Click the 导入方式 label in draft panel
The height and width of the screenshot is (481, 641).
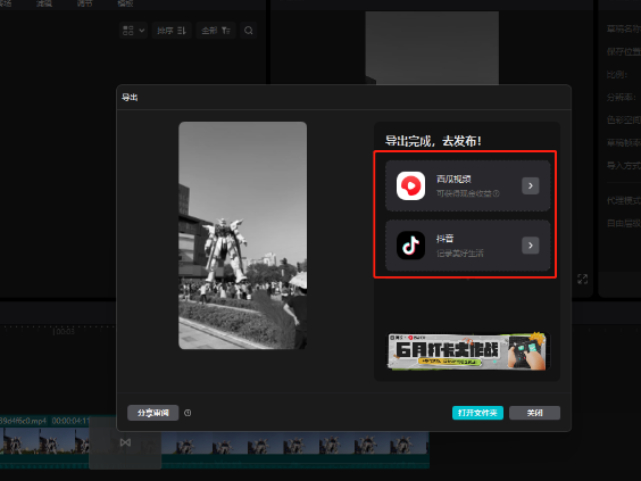tap(624, 166)
